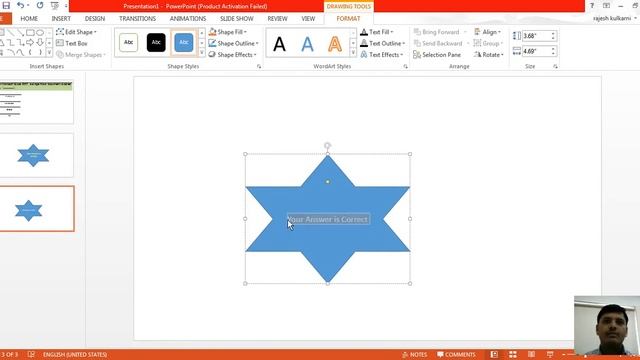The width and height of the screenshot is (640, 360).
Task: Open the Text Effects dropdown
Action: click(x=382, y=55)
